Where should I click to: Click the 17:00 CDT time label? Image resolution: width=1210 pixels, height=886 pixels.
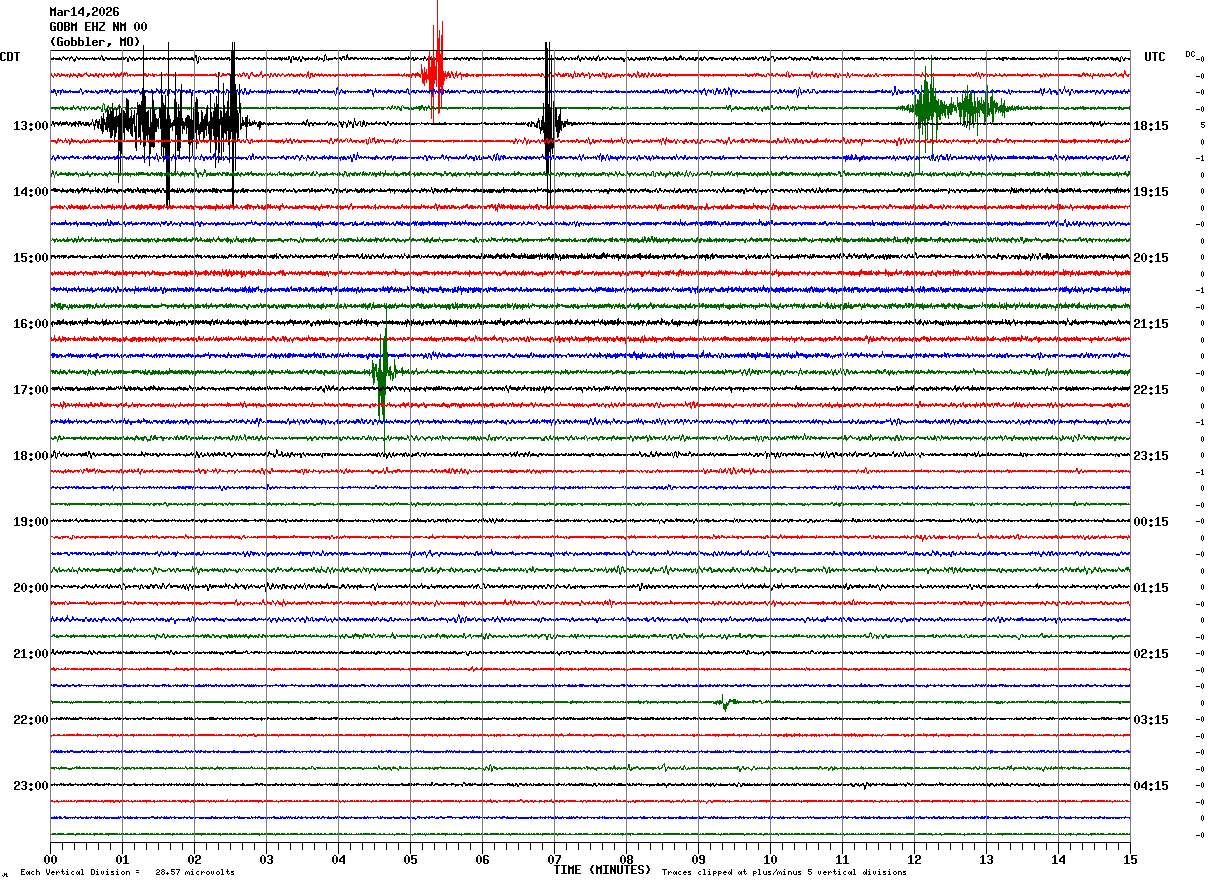31,389
